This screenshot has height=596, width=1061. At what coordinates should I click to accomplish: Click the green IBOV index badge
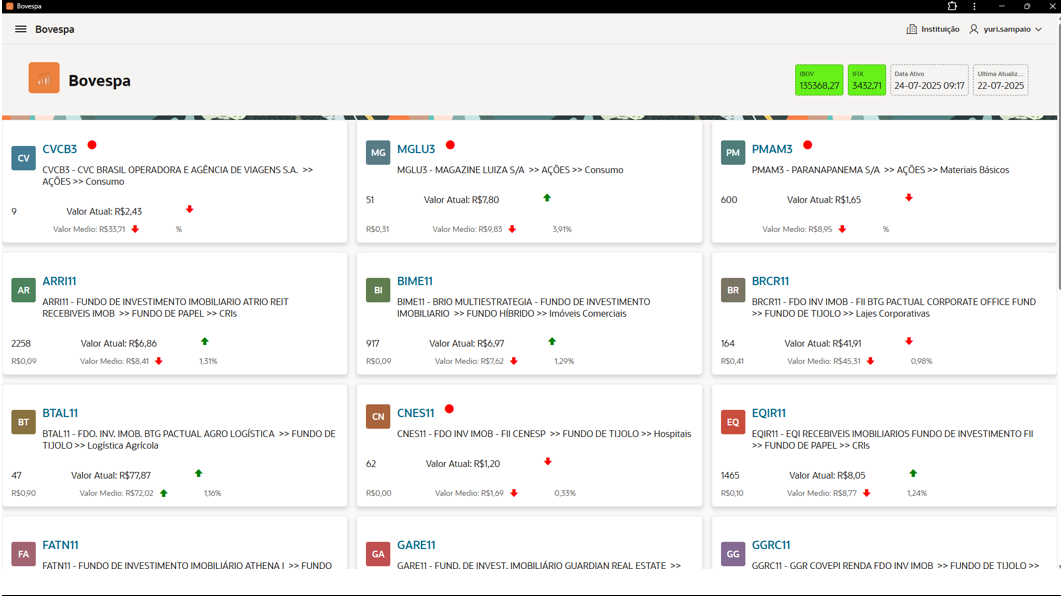click(819, 80)
